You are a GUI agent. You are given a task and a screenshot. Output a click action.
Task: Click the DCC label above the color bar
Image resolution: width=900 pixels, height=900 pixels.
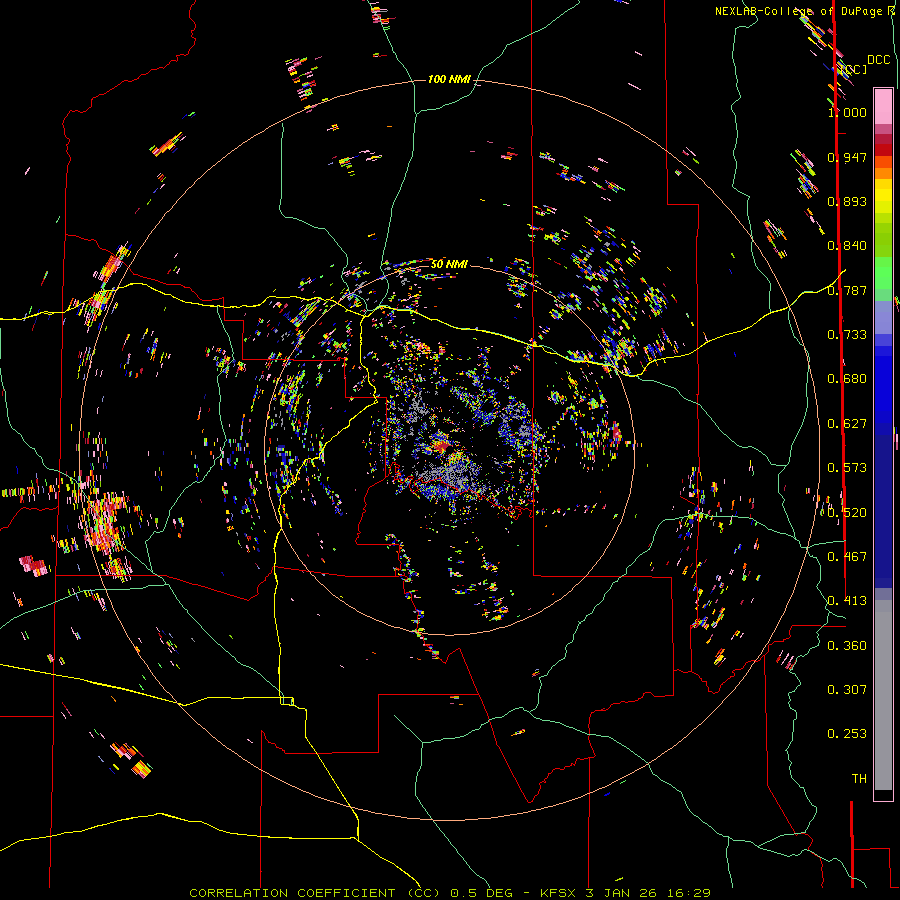[x=878, y=60]
